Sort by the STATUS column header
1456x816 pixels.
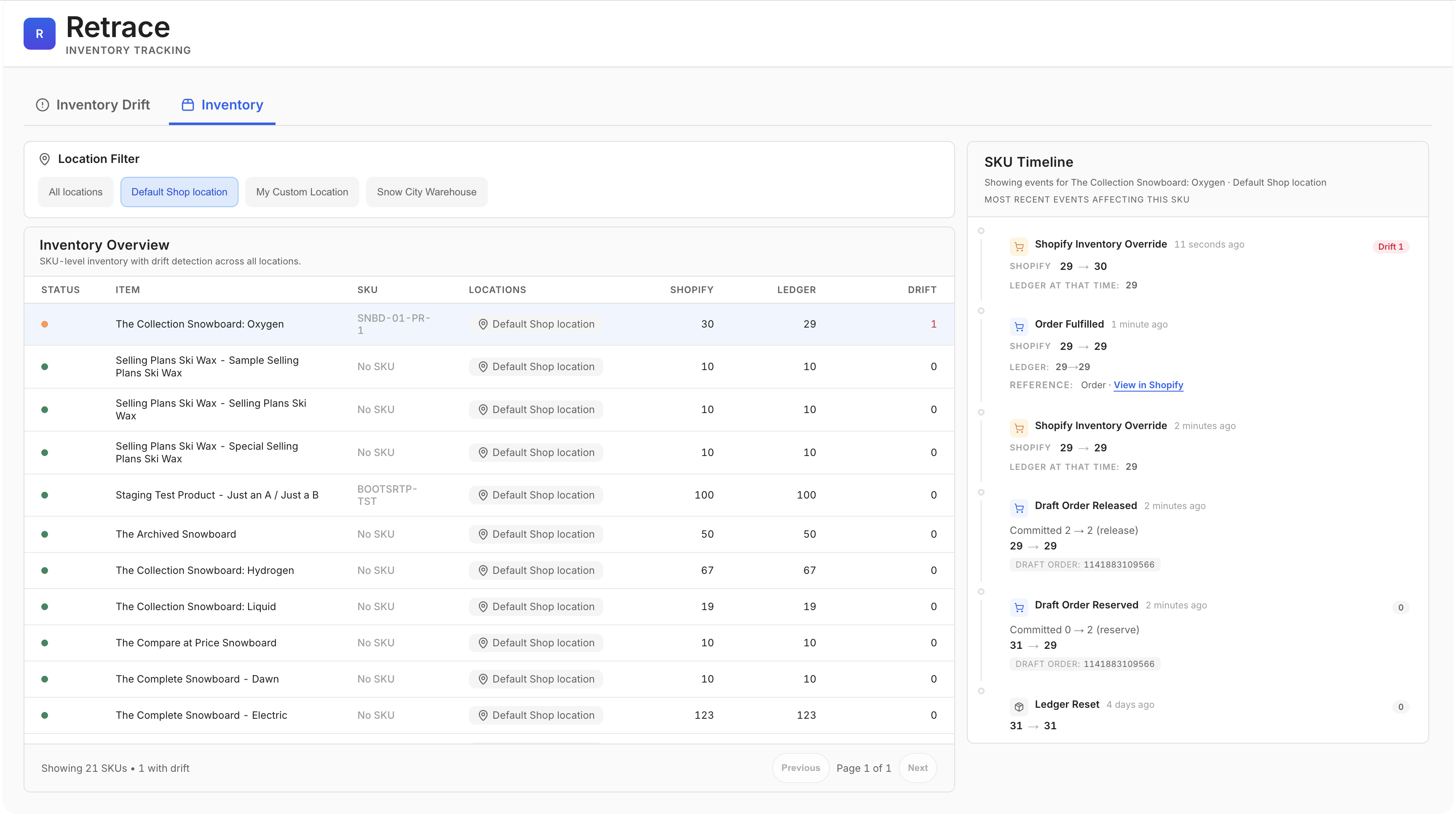tap(61, 290)
